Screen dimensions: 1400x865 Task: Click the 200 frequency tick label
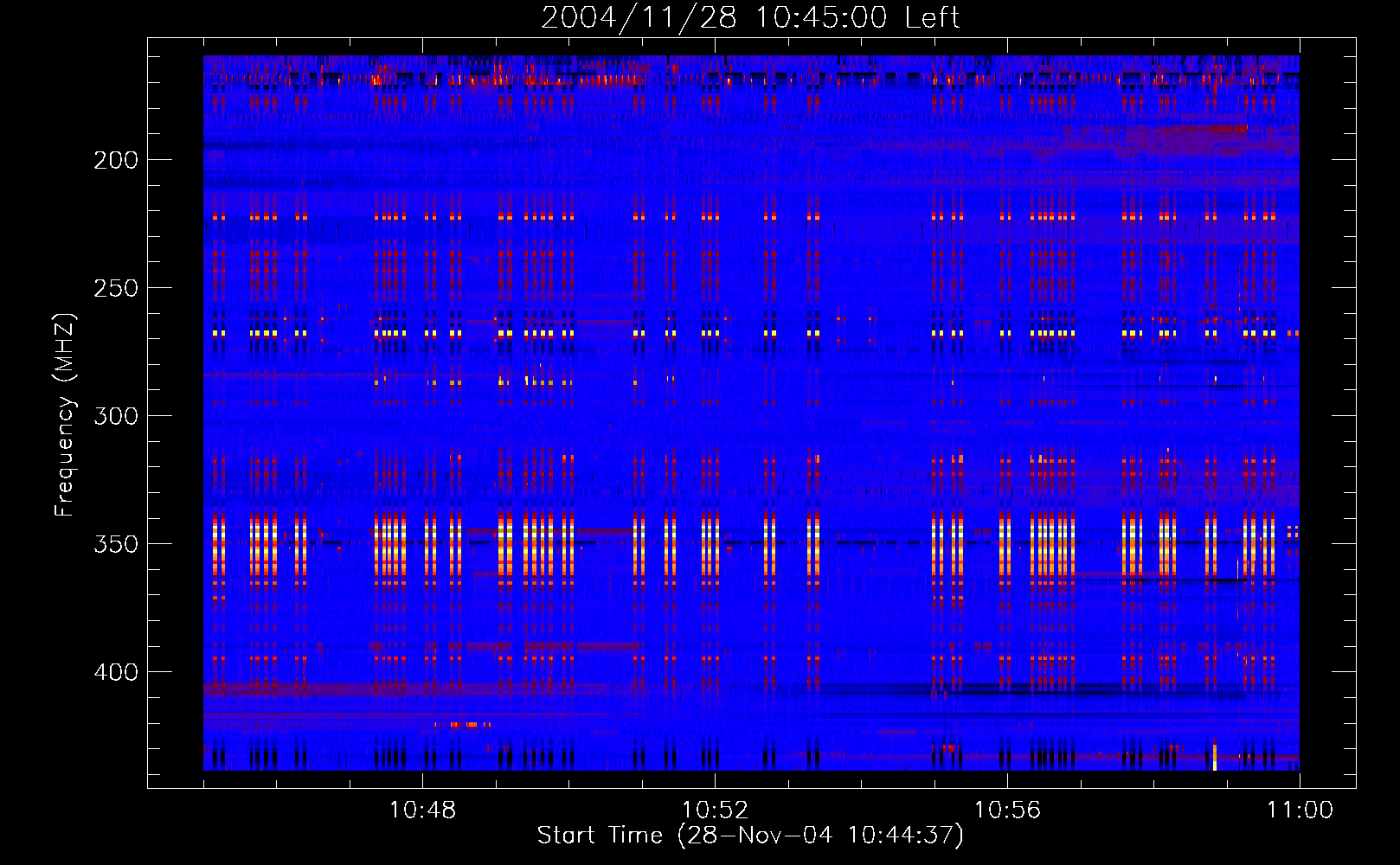[116, 160]
